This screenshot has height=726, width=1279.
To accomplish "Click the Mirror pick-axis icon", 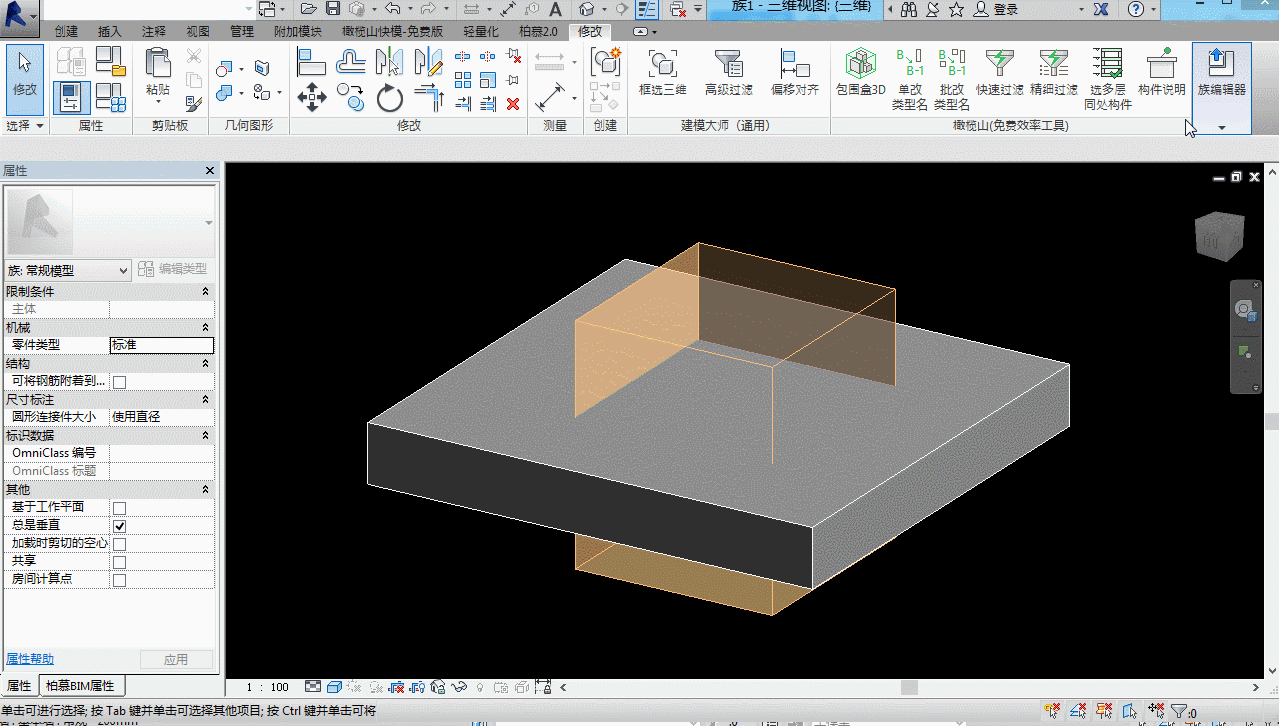I will [390, 62].
